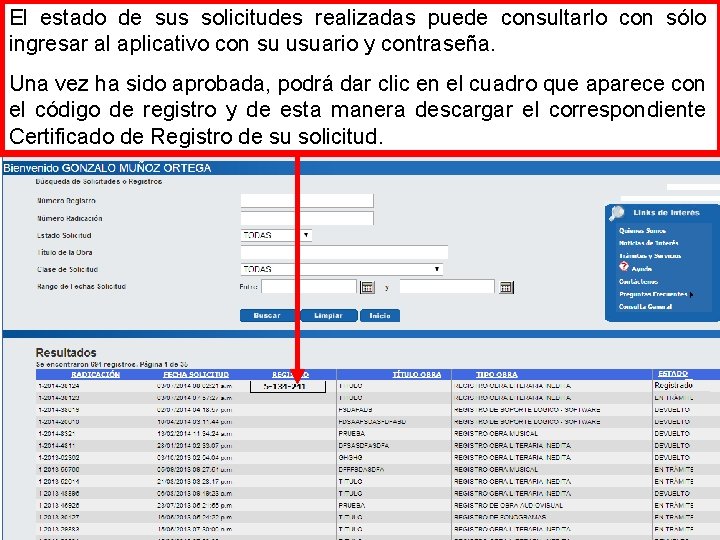Image resolution: width=720 pixels, height=540 pixels.
Task: Open the Quiénes Somos link
Action: click(642, 231)
